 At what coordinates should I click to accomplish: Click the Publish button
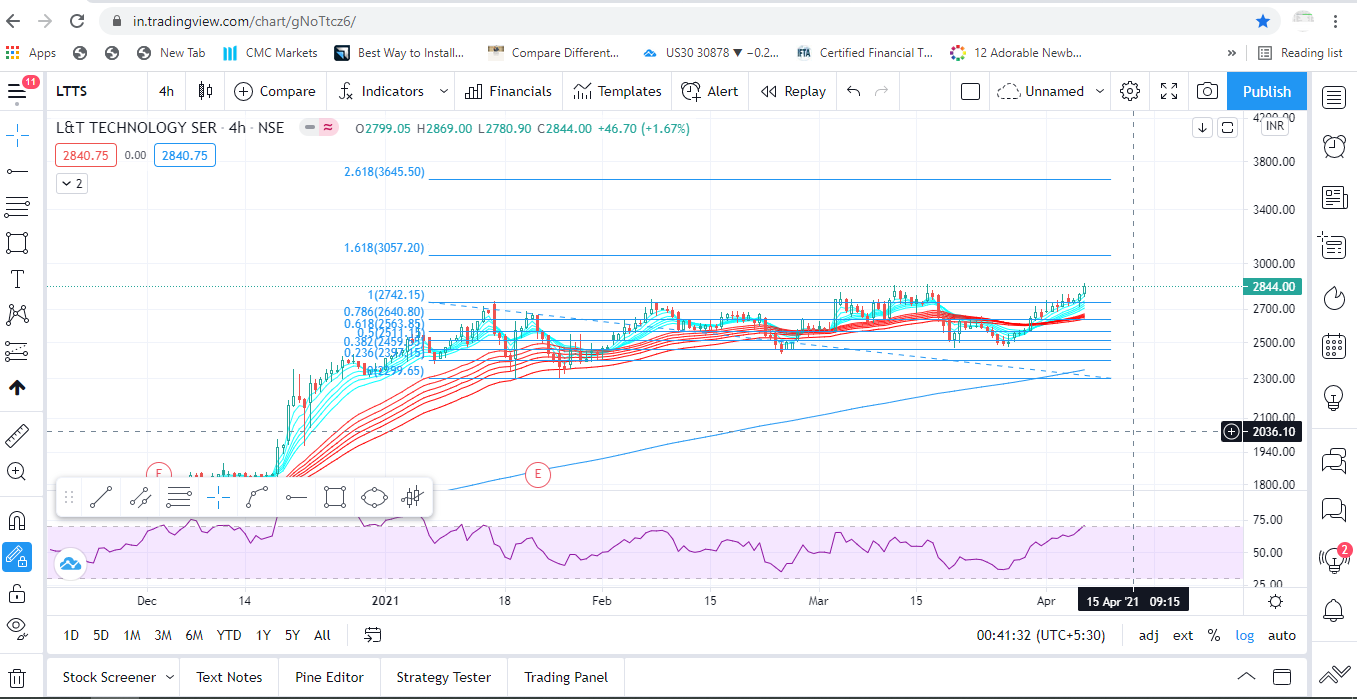click(x=1267, y=91)
